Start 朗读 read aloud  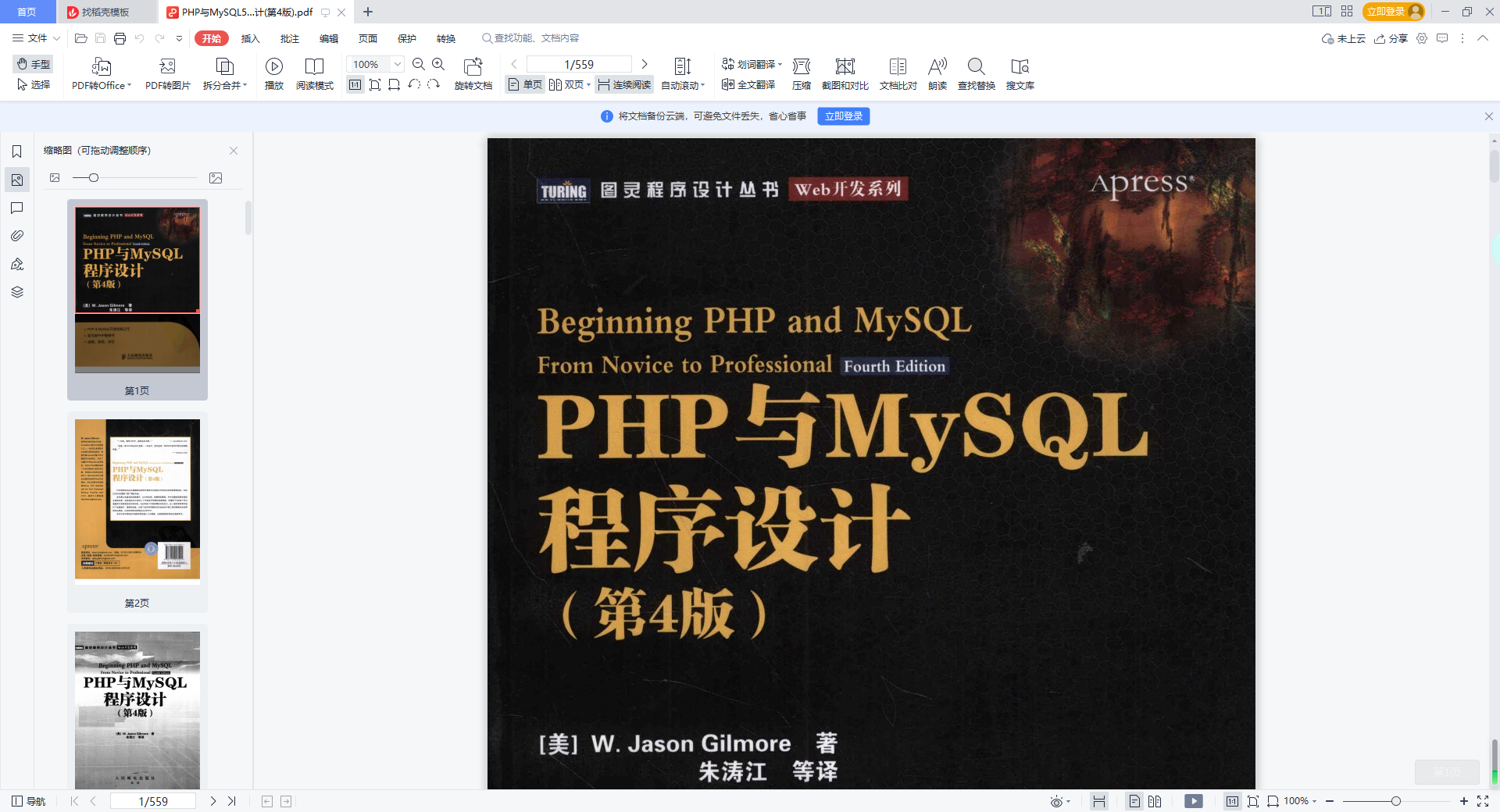pyautogui.click(x=937, y=67)
